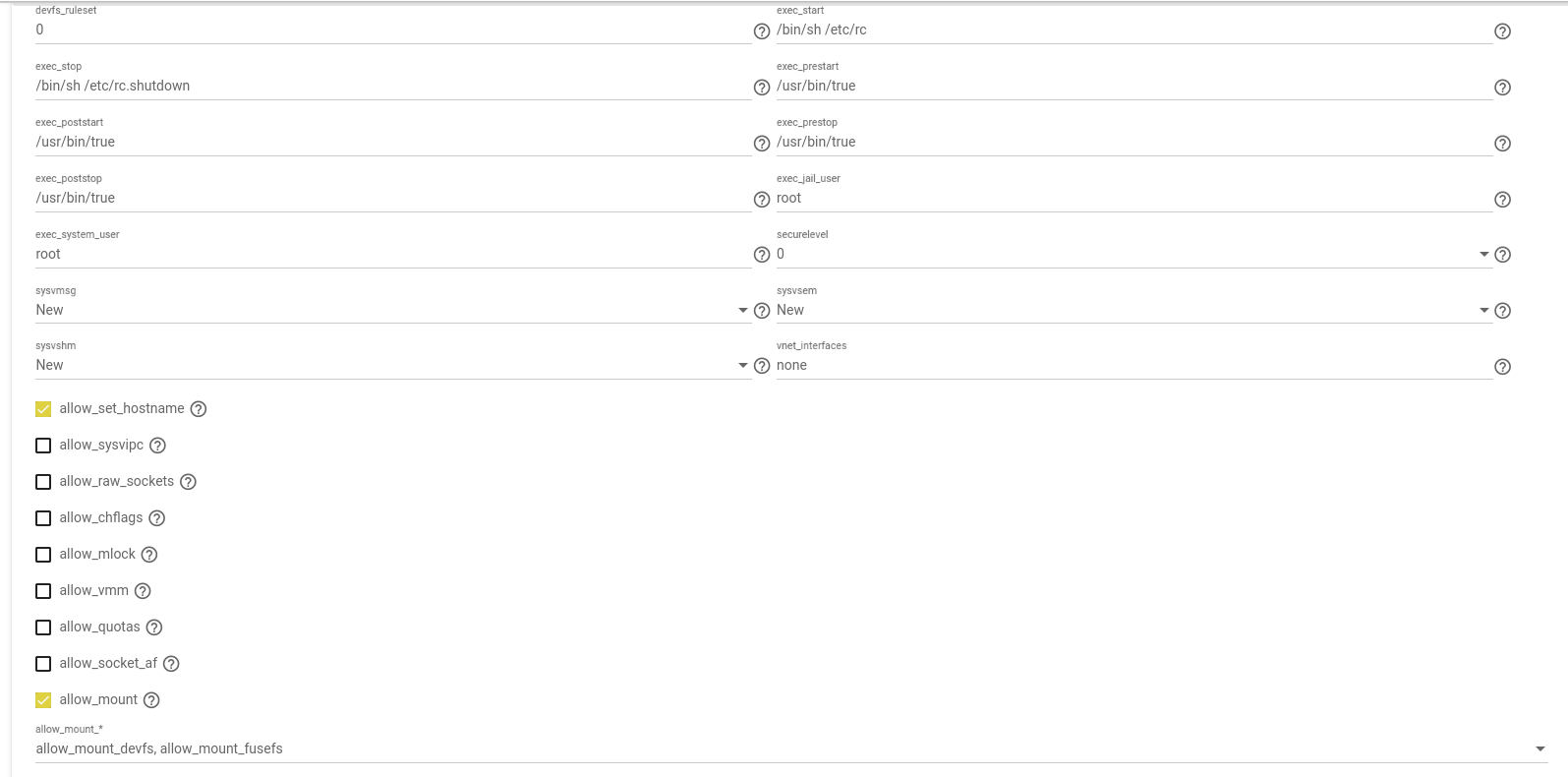View help for allow_set_hostname

pos(199,409)
